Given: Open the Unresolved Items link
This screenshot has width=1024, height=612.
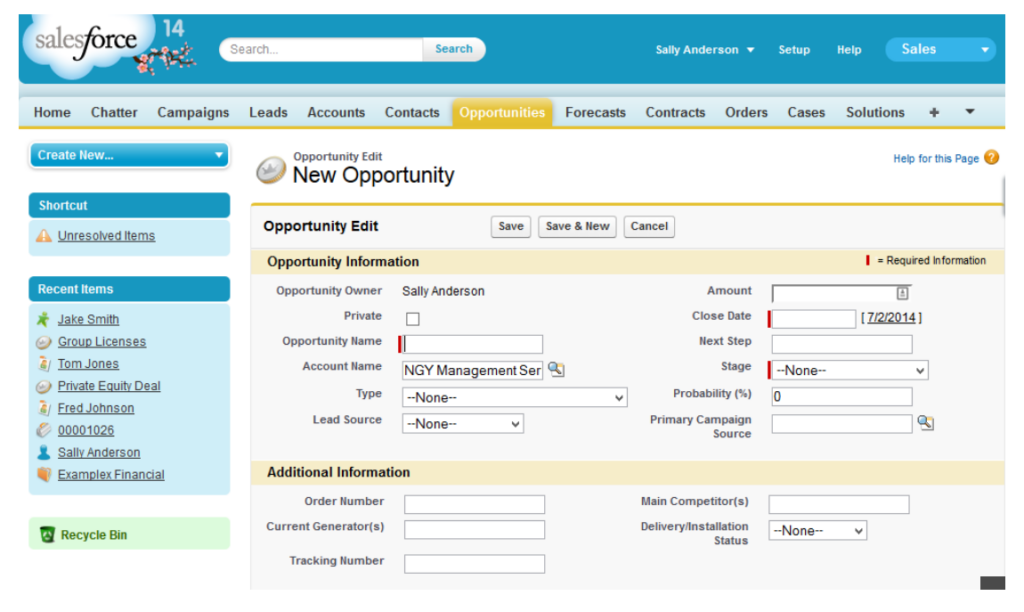Looking at the screenshot, I should point(106,236).
